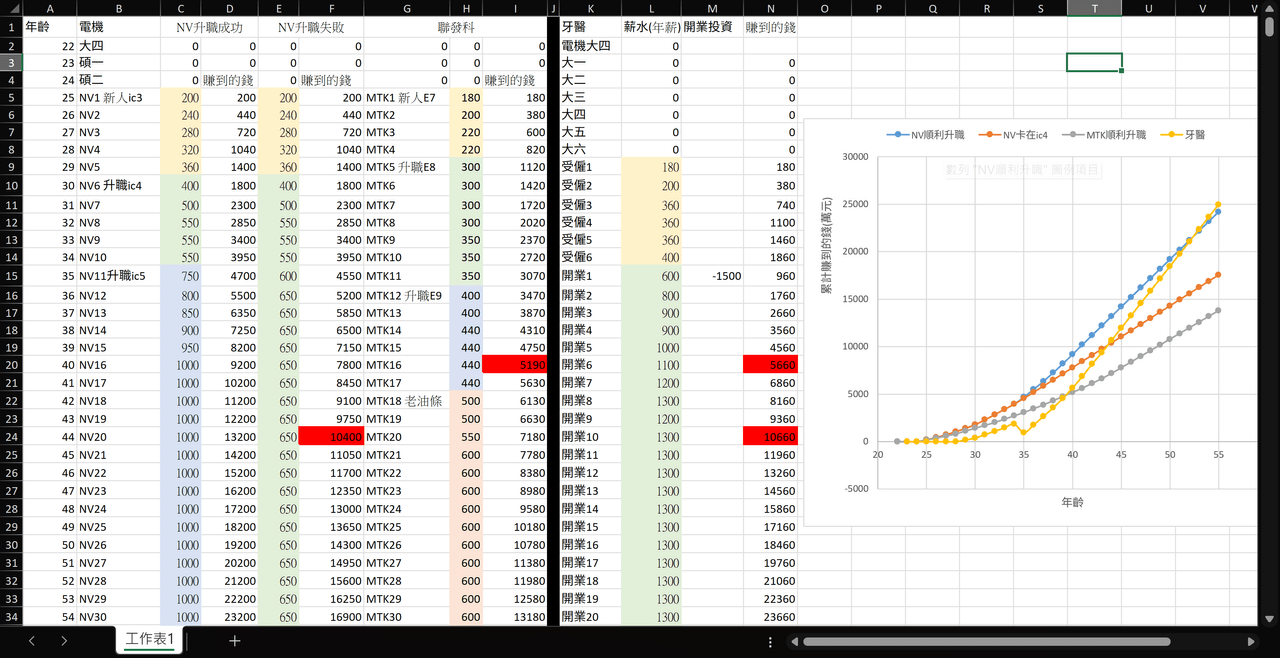Select the cell labeled 電機大四
Screen dimensions: 1280x658
point(590,46)
